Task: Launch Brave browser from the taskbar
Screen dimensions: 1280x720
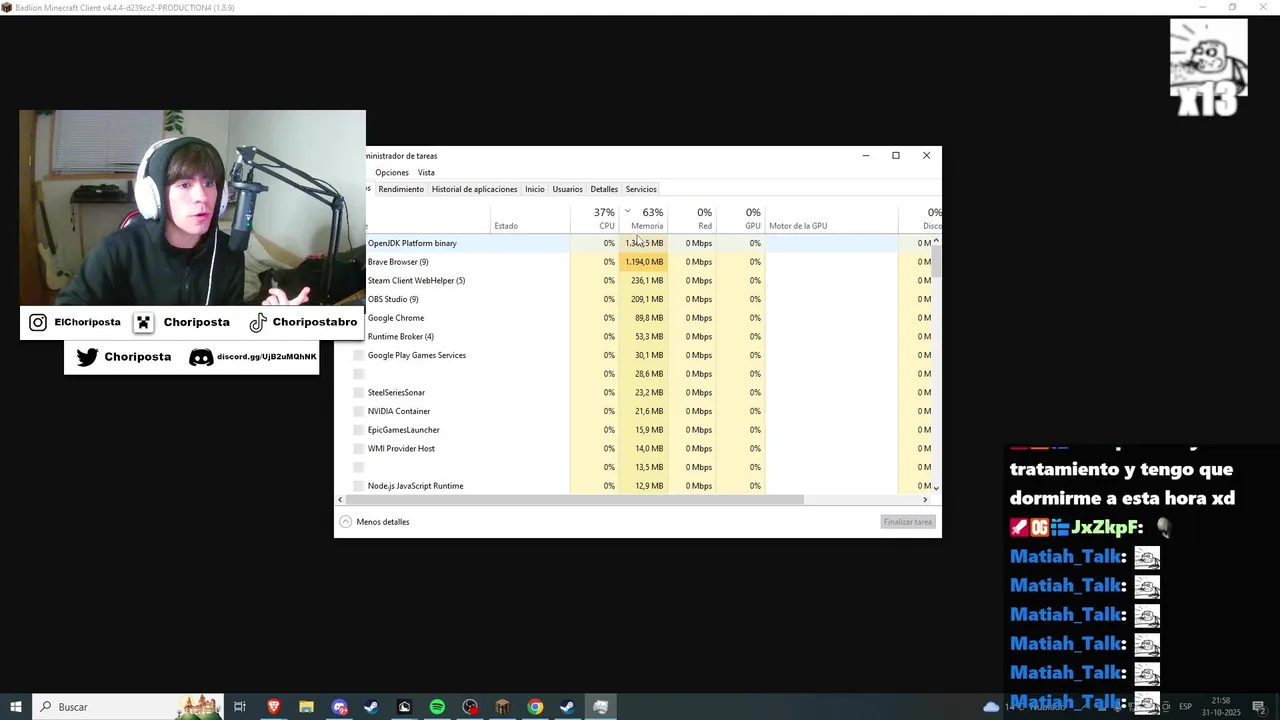Action: pos(274,707)
